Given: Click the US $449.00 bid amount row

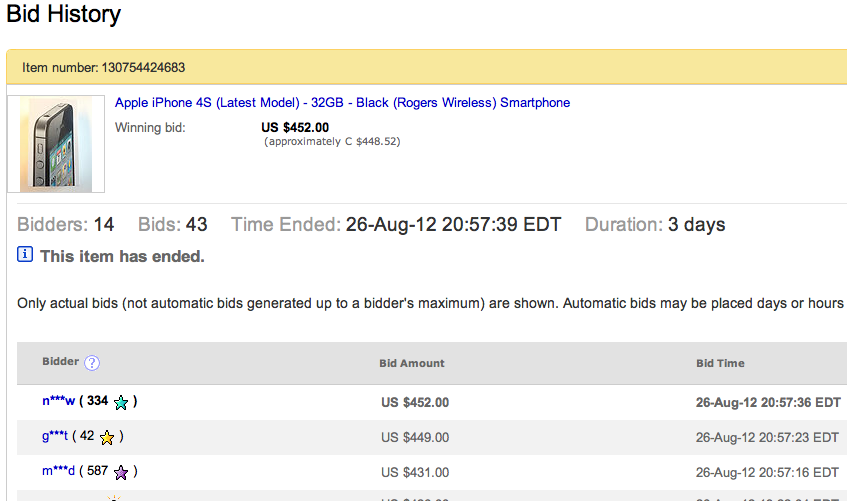Looking at the screenshot, I should pos(415,437).
